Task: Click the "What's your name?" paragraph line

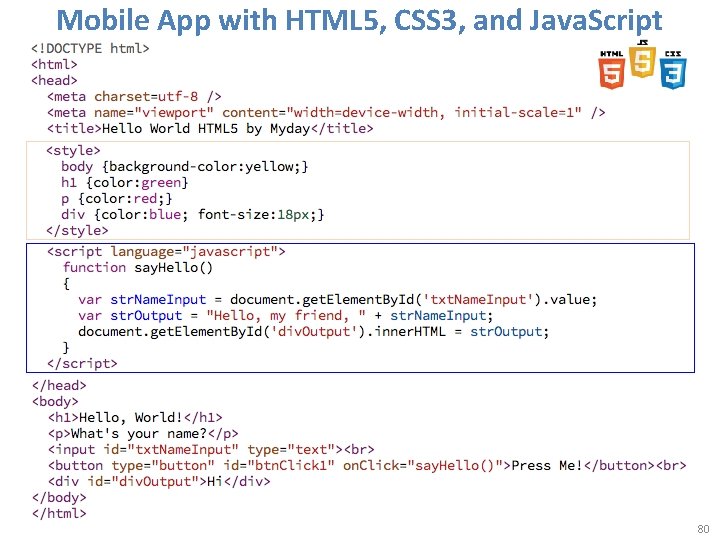Action: (143, 434)
